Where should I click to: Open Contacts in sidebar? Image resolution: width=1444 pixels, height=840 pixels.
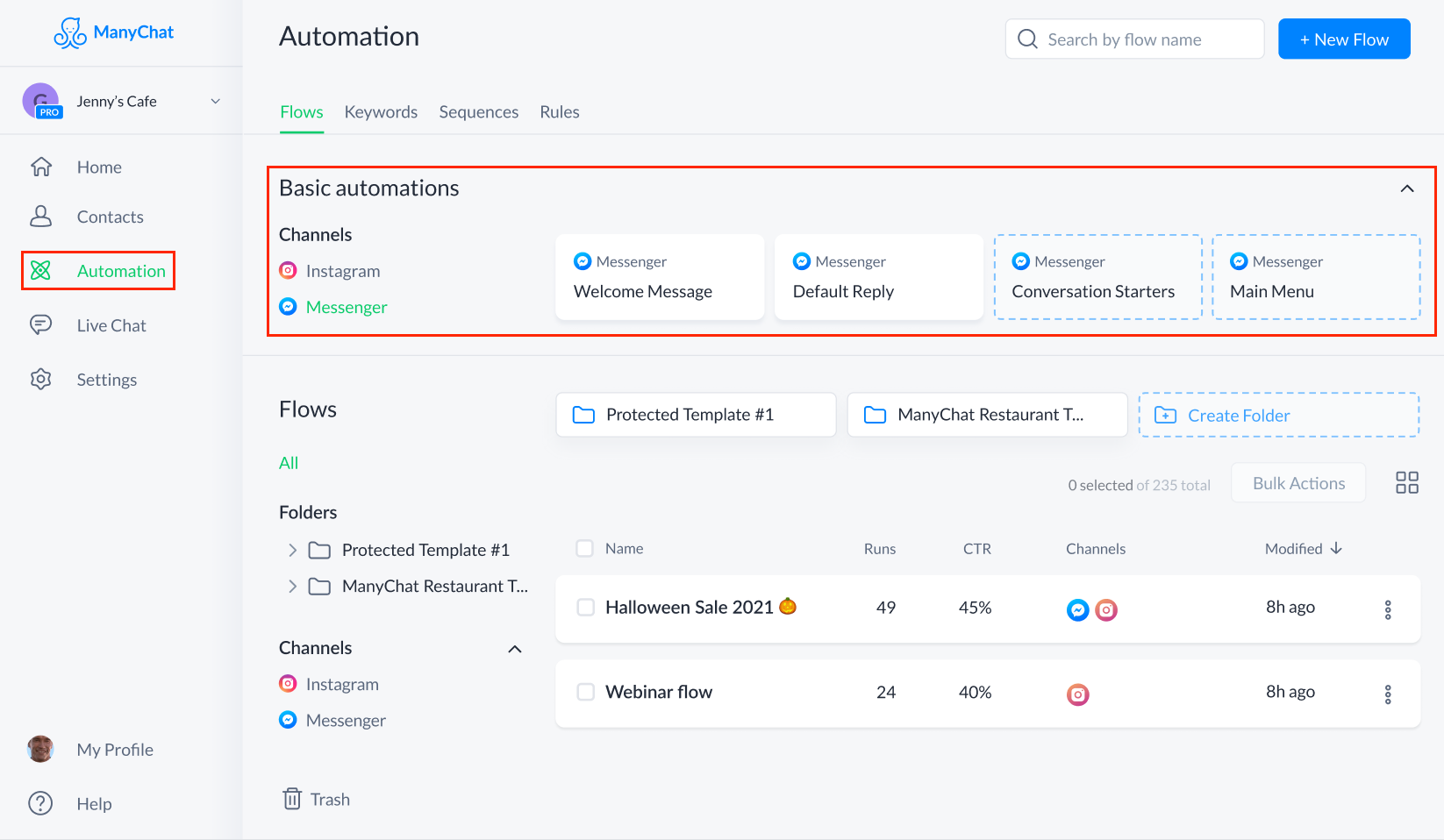coord(111,217)
